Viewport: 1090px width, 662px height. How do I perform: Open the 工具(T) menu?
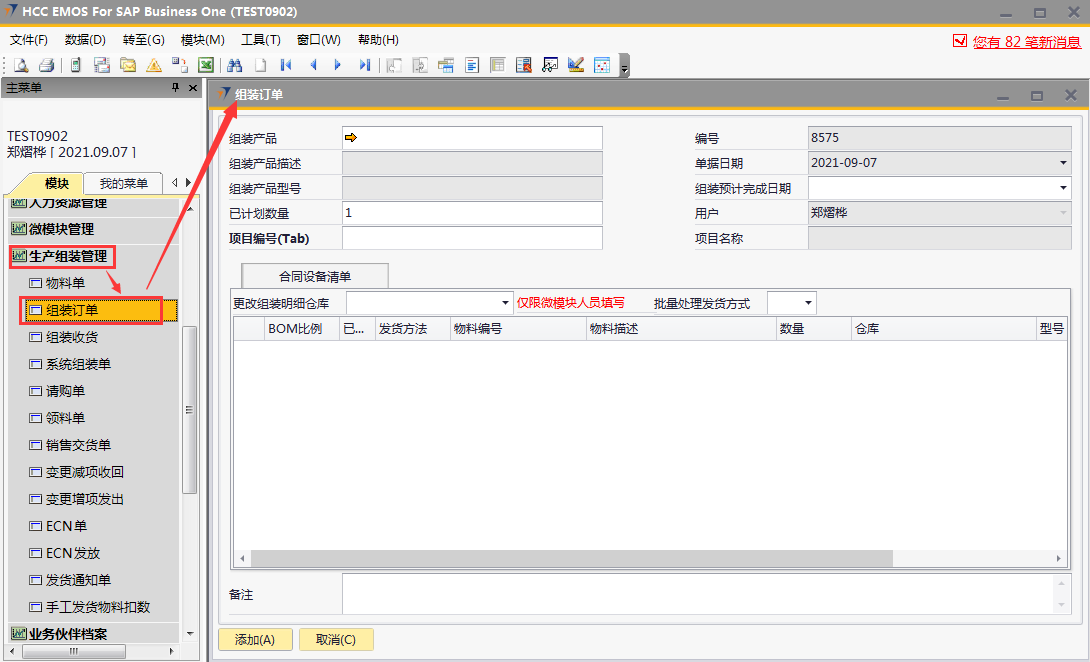click(x=260, y=40)
